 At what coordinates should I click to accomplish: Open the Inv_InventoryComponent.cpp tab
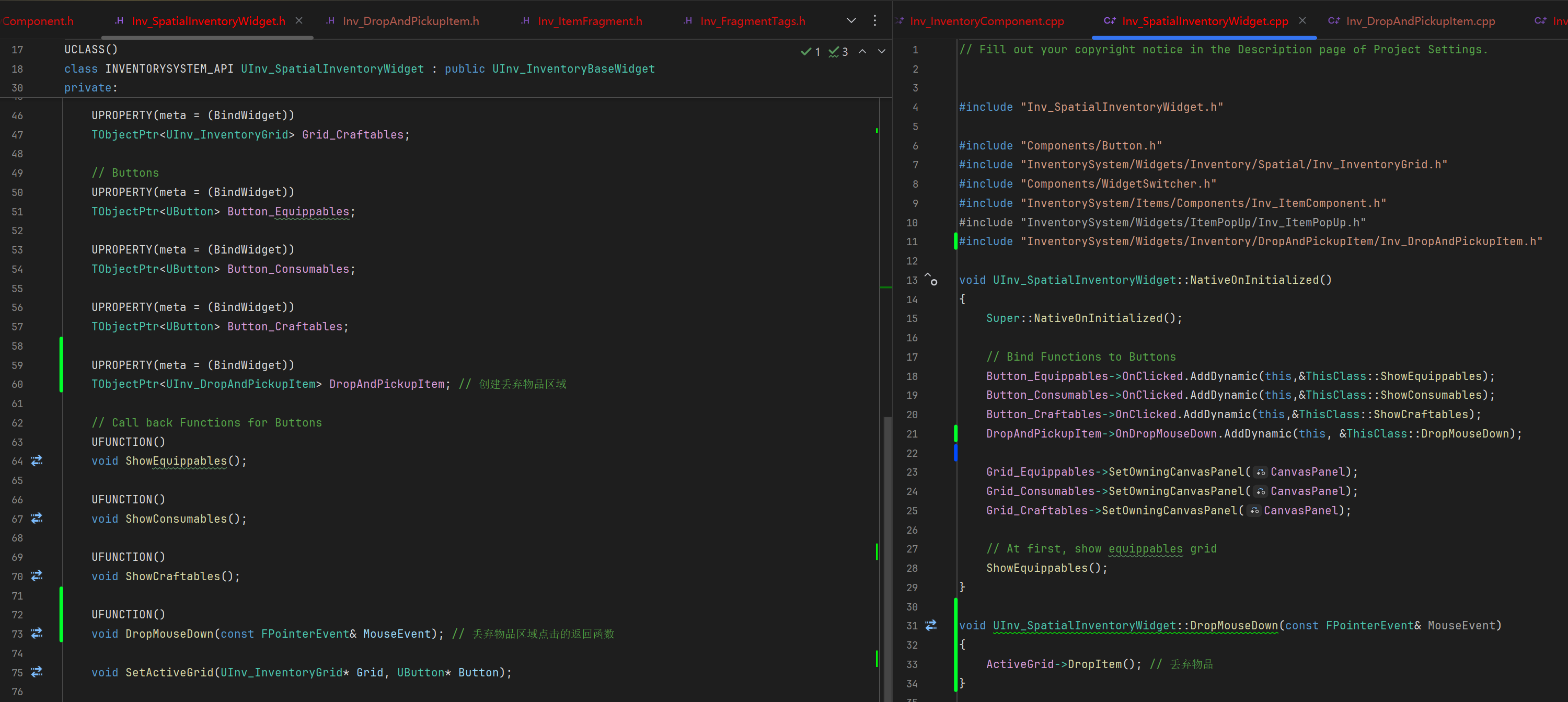986,21
